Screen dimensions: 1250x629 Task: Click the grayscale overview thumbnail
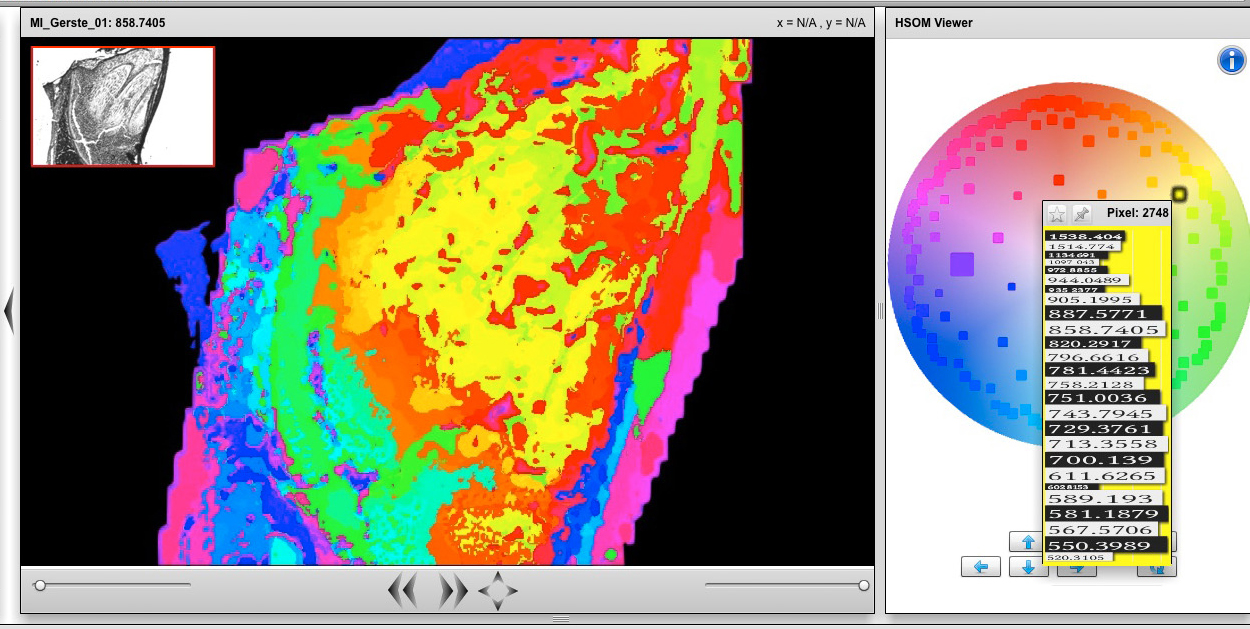pos(123,106)
